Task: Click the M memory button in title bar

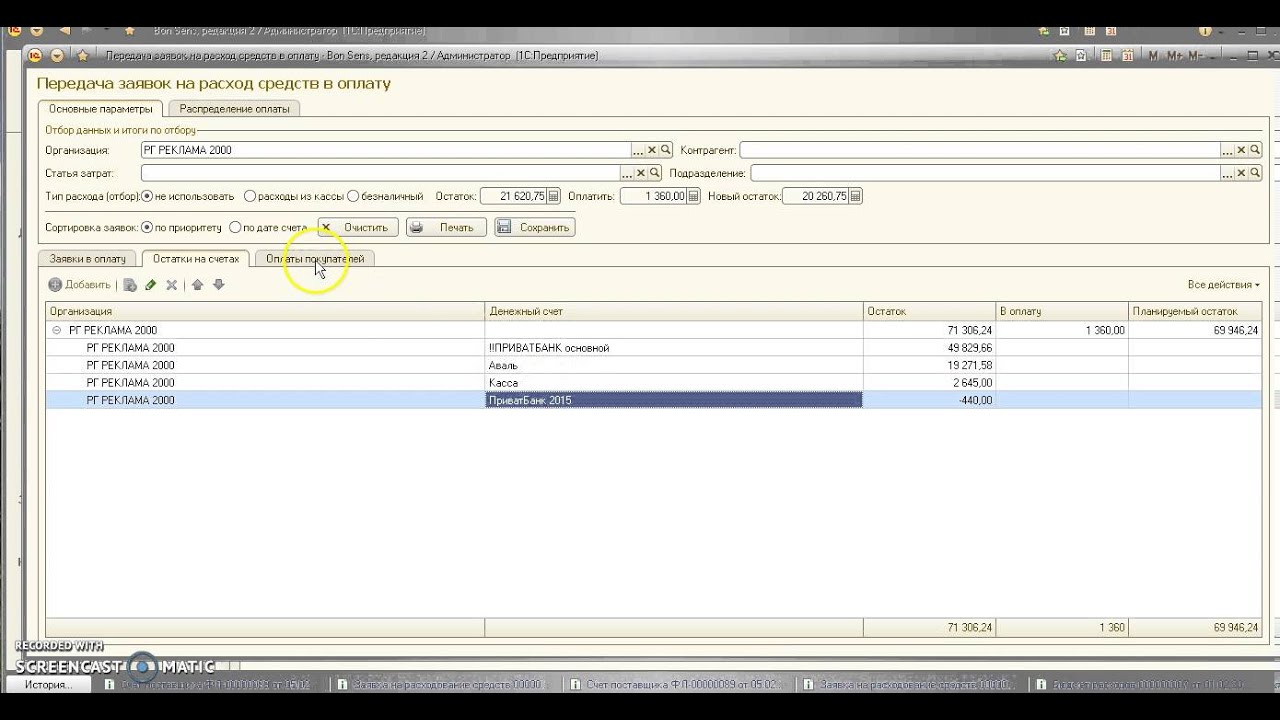Action: 1154,56
